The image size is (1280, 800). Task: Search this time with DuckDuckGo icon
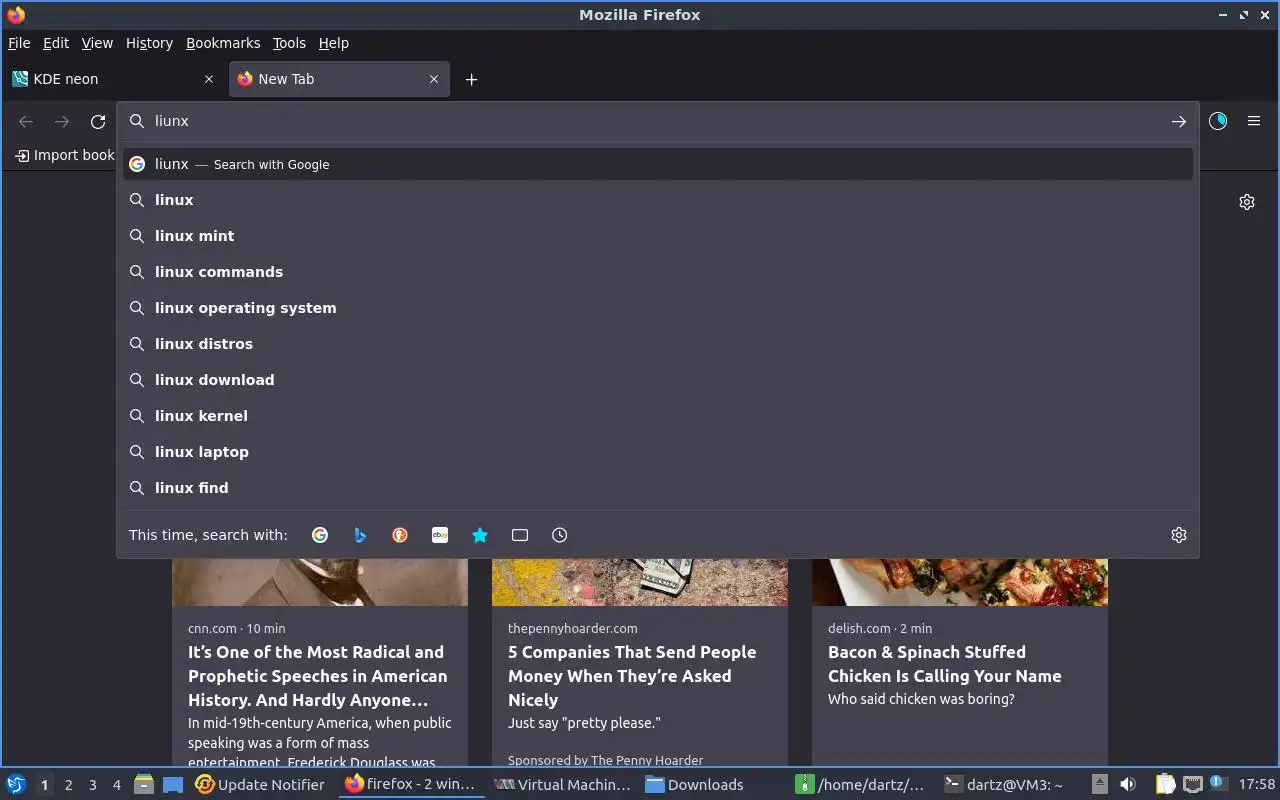click(400, 535)
